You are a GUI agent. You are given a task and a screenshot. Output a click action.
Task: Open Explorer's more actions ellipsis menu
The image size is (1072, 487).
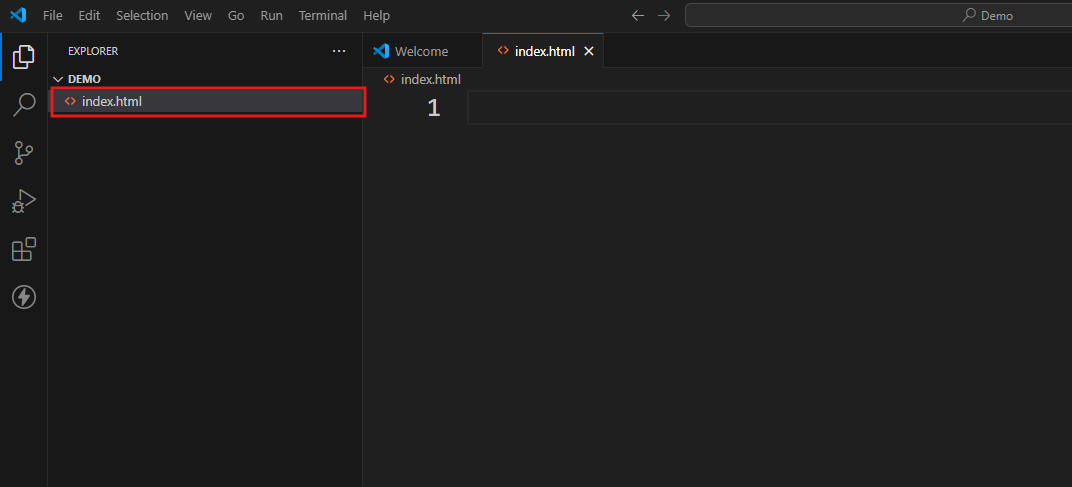tap(339, 51)
